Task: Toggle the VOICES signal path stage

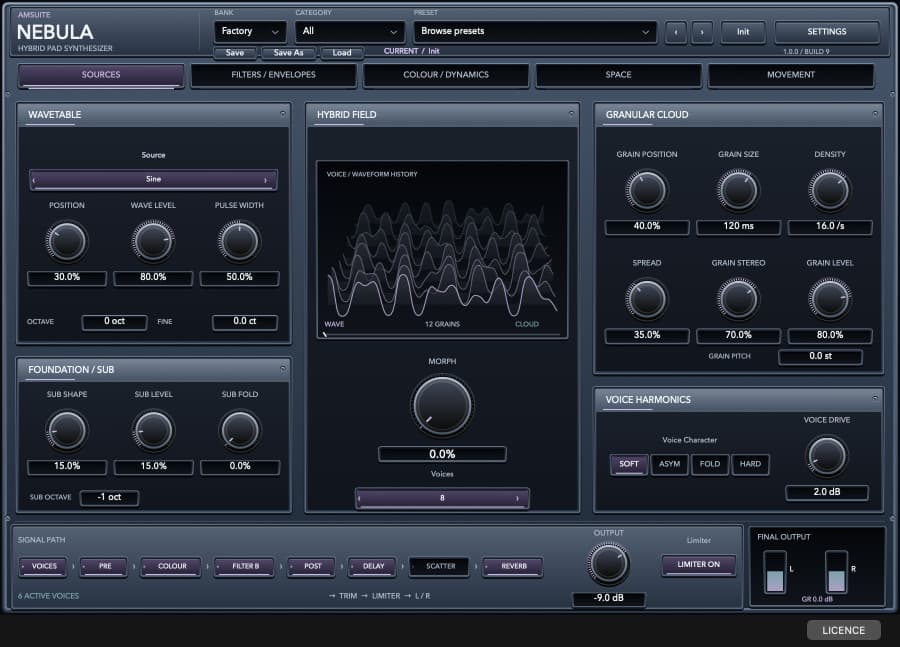Action: [x=43, y=566]
